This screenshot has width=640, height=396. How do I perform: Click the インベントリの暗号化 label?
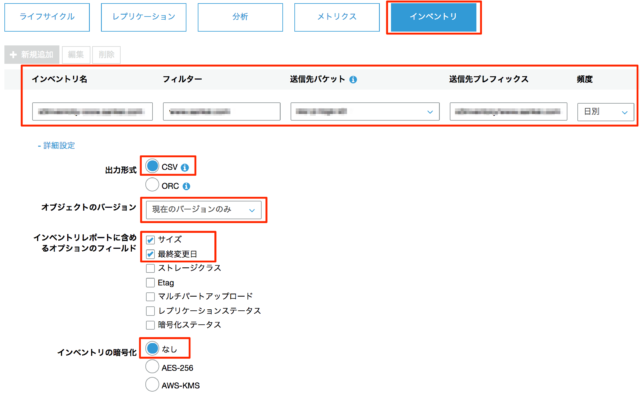pos(97,352)
